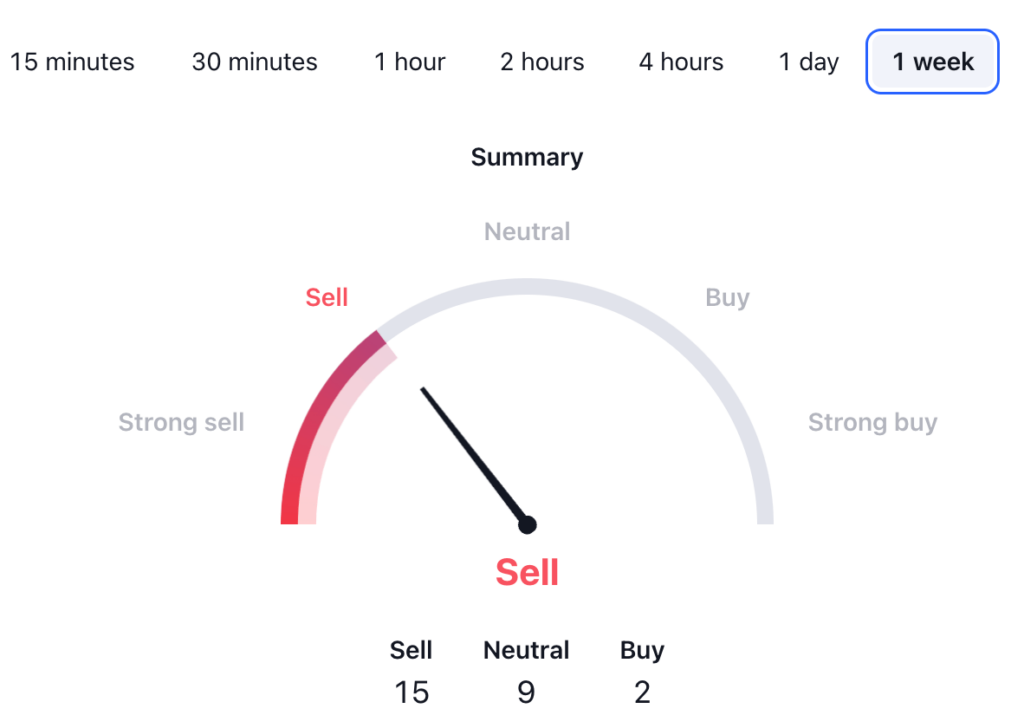Select the 4 hours interval
The height and width of the screenshot is (728, 1024).
[x=680, y=62]
